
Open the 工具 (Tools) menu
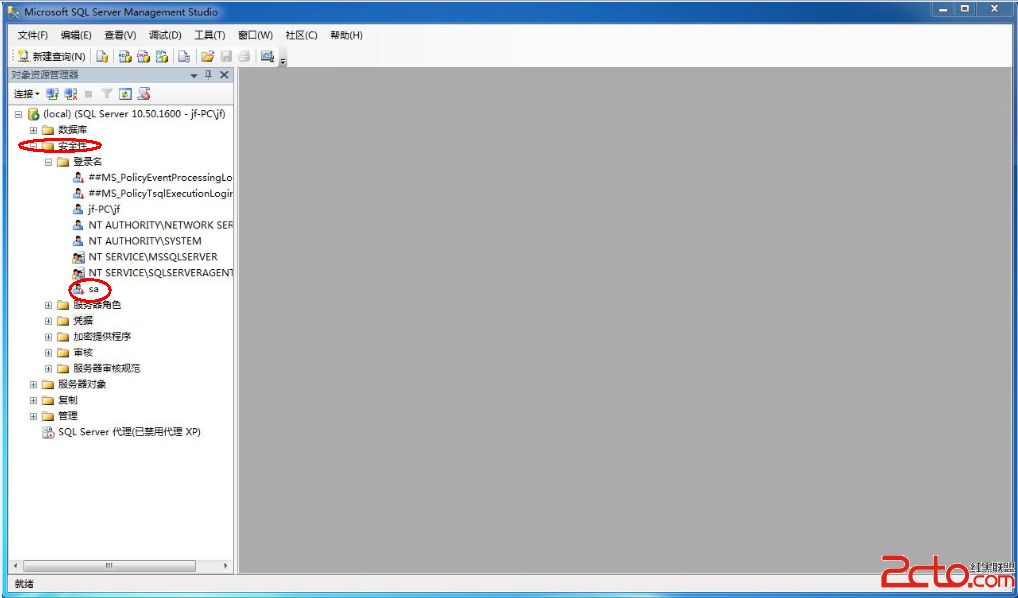point(209,35)
